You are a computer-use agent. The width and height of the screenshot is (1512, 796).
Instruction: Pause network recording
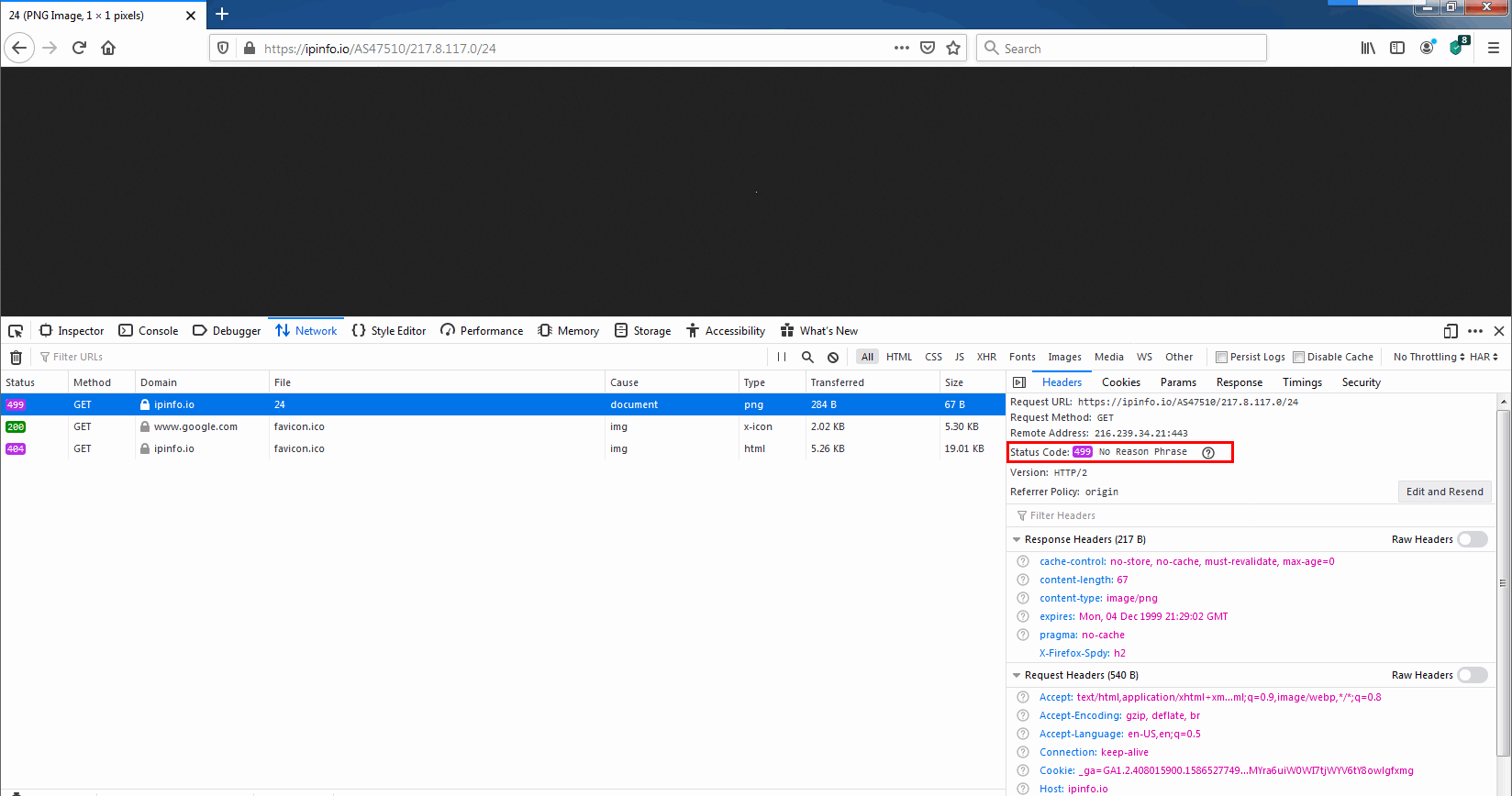click(x=782, y=358)
